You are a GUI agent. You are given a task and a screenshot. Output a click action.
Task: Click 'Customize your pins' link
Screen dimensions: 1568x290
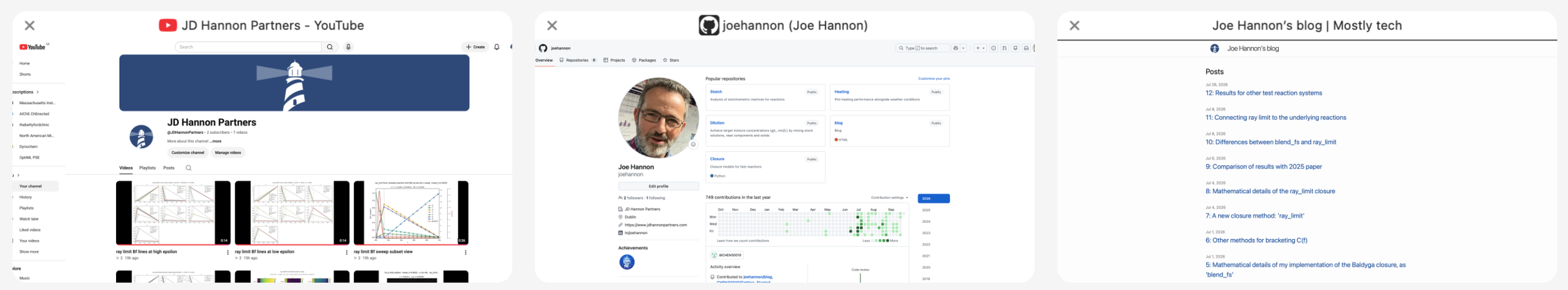pyautogui.click(x=934, y=79)
